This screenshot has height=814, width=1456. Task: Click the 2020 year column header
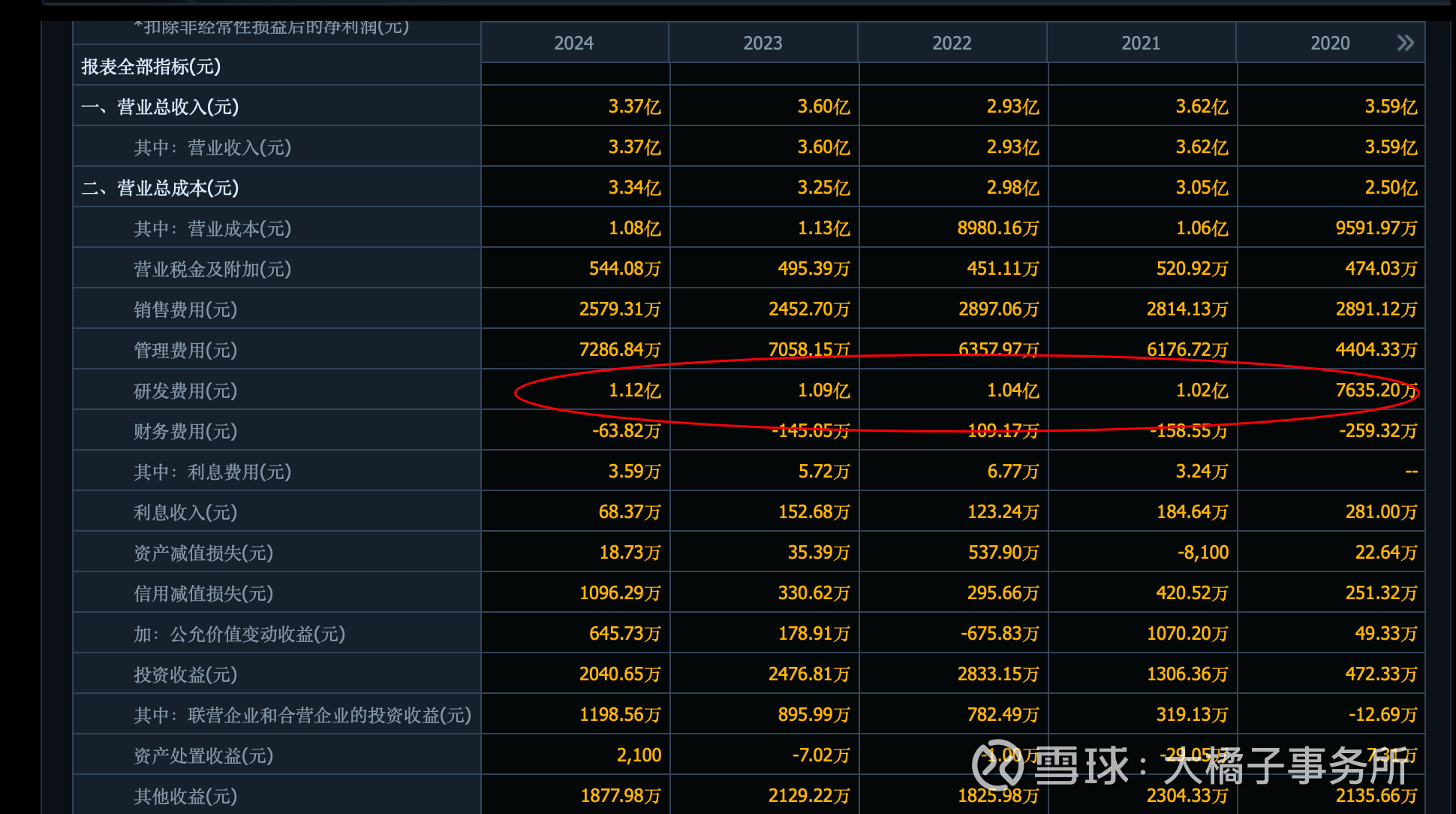coord(1329,43)
